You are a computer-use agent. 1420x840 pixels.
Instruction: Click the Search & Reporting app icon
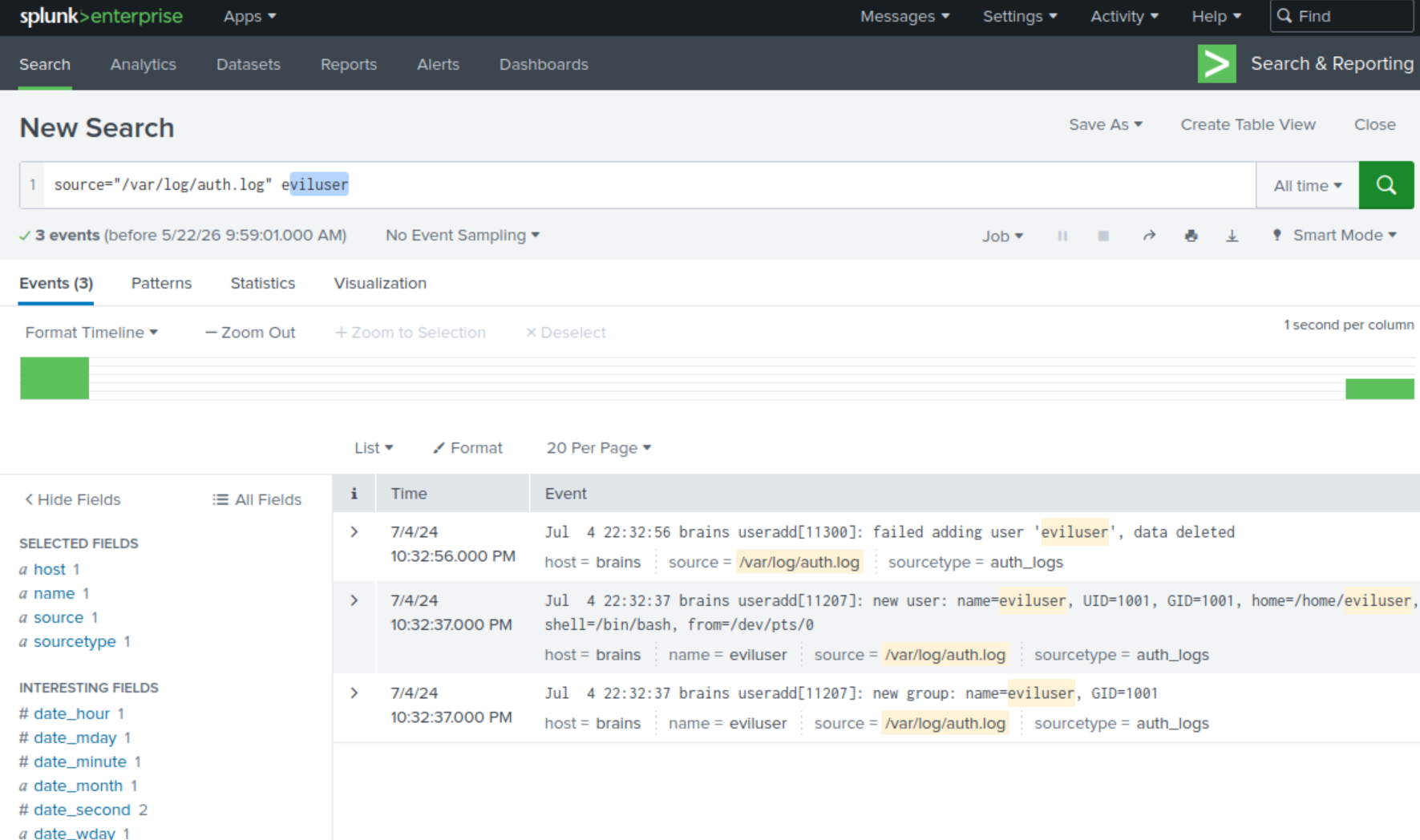(x=1216, y=63)
